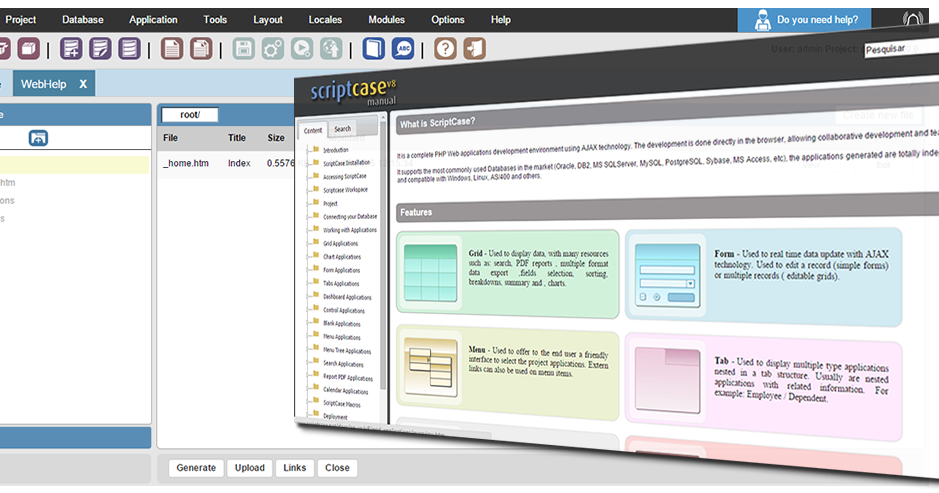Image resolution: width=939 pixels, height=493 pixels.
Task: Click the Menu feature image
Action: pos(431,367)
